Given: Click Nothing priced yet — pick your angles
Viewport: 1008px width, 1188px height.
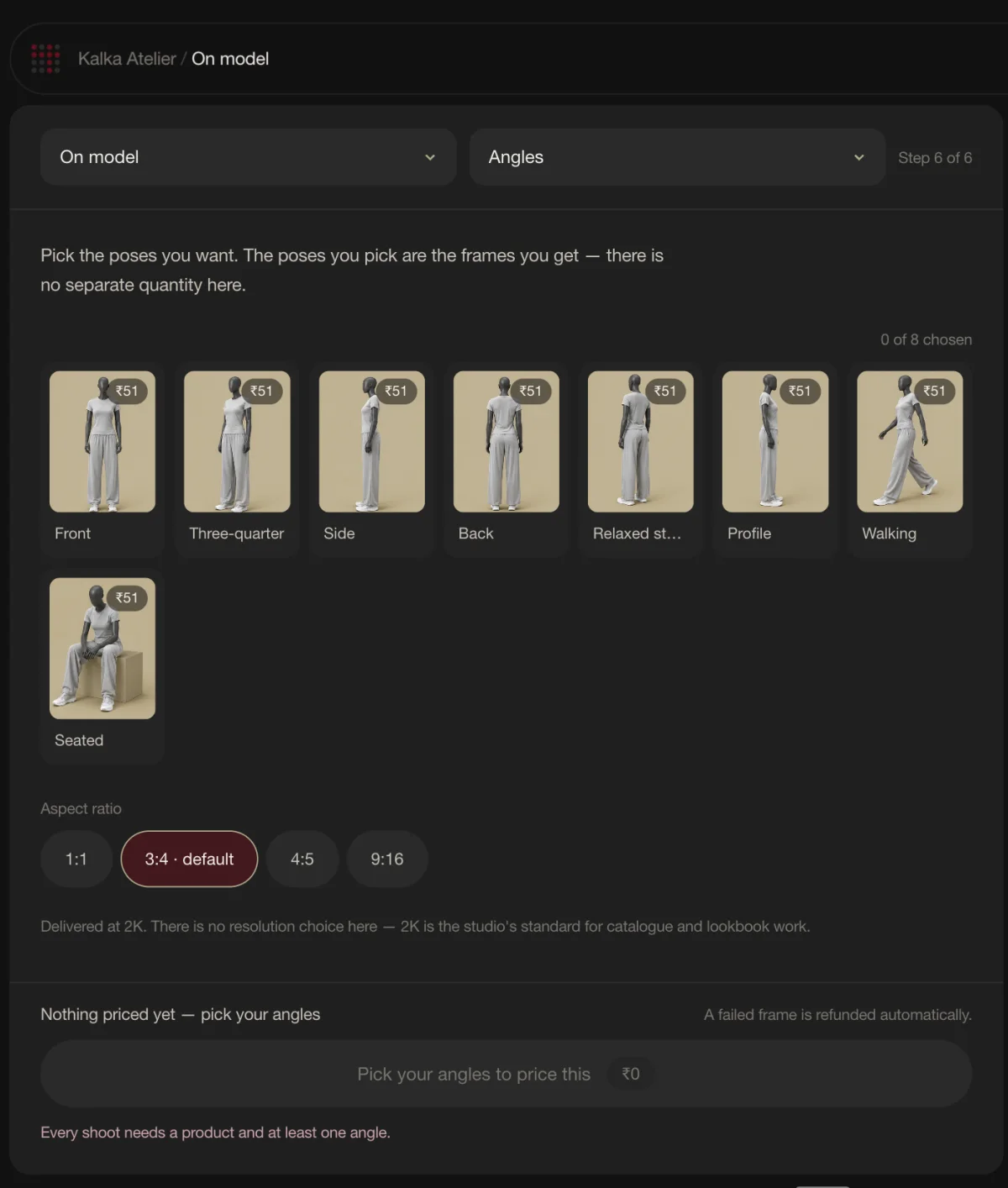Looking at the screenshot, I should coord(181,1014).
